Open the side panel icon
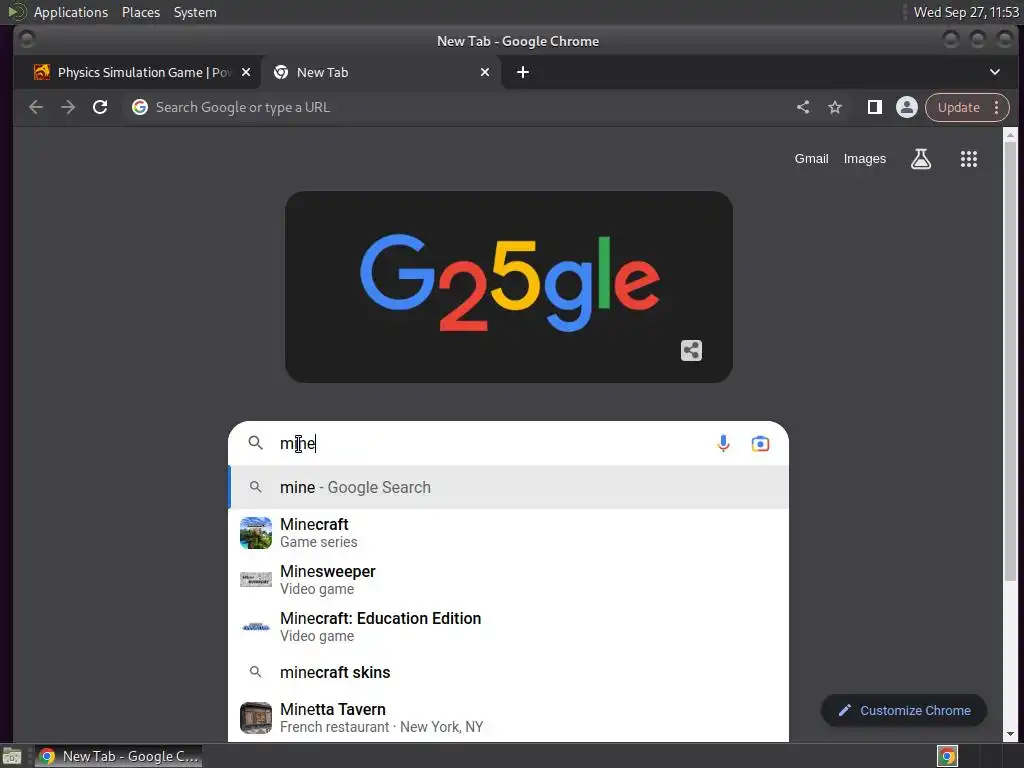This screenshot has width=1024, height=768. click(x=874, y=107)
